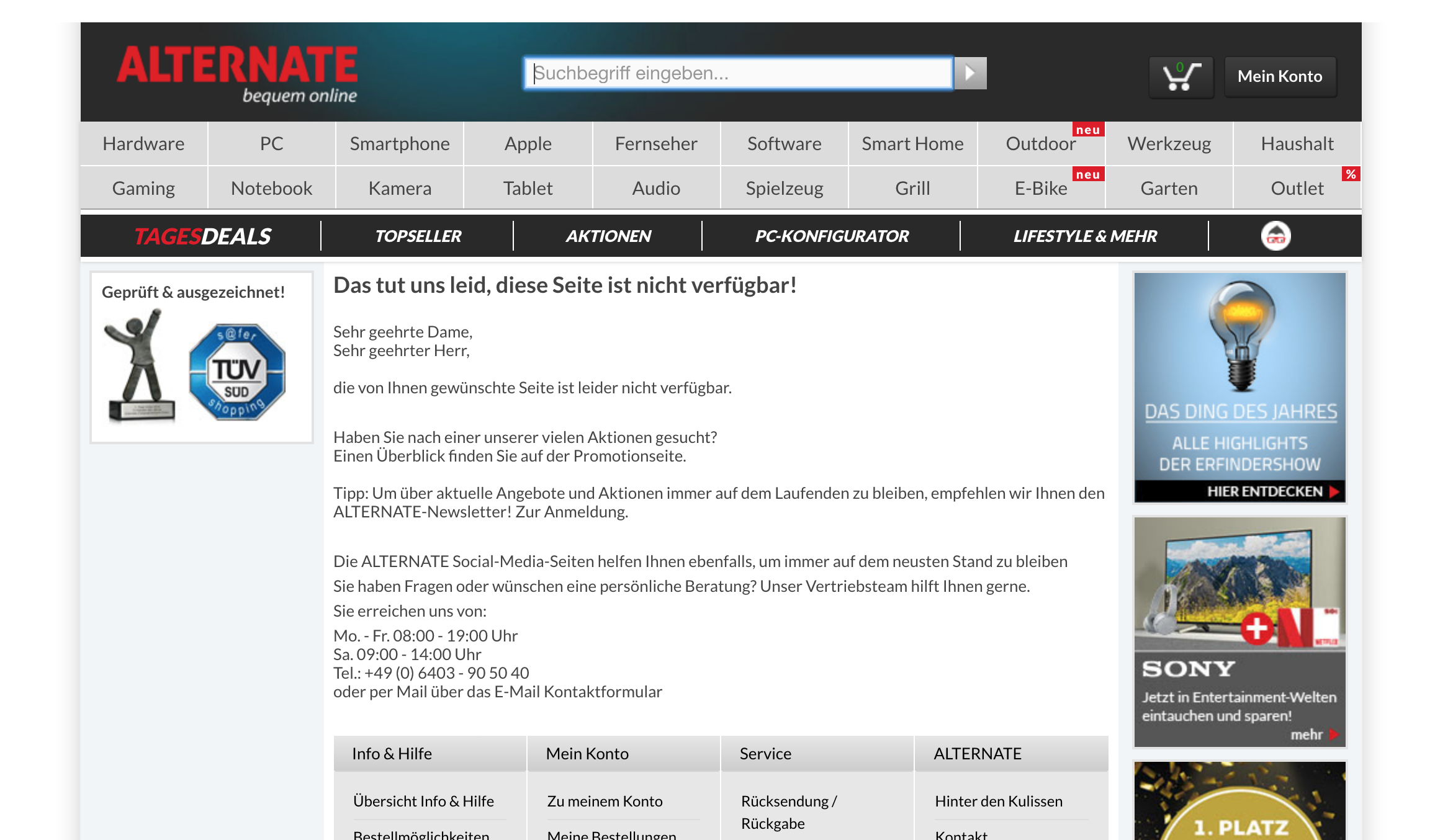Open the Hardware category
Viewport: 1435px width, 840px height.
coord(143,144)
